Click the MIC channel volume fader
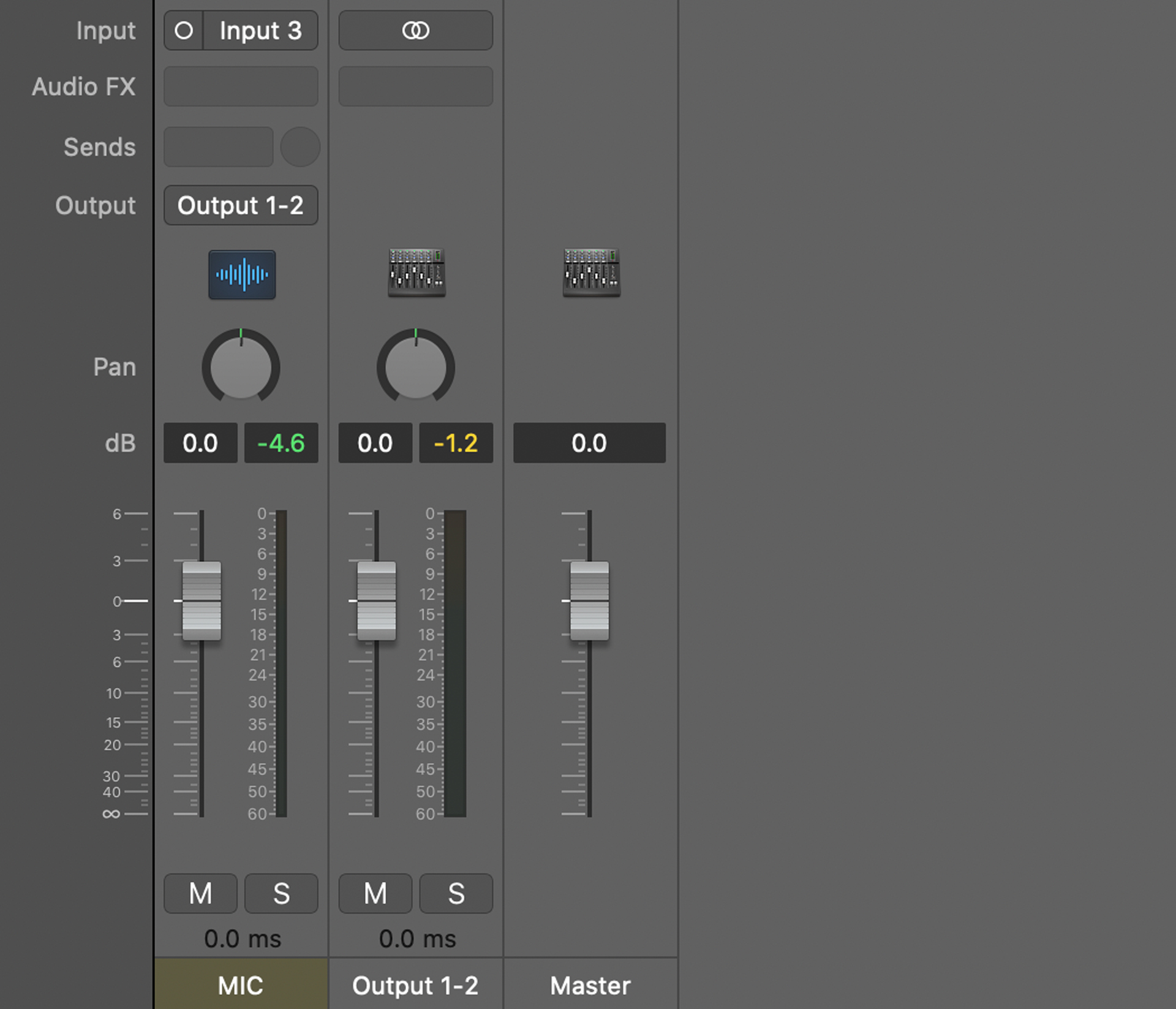 202,601
